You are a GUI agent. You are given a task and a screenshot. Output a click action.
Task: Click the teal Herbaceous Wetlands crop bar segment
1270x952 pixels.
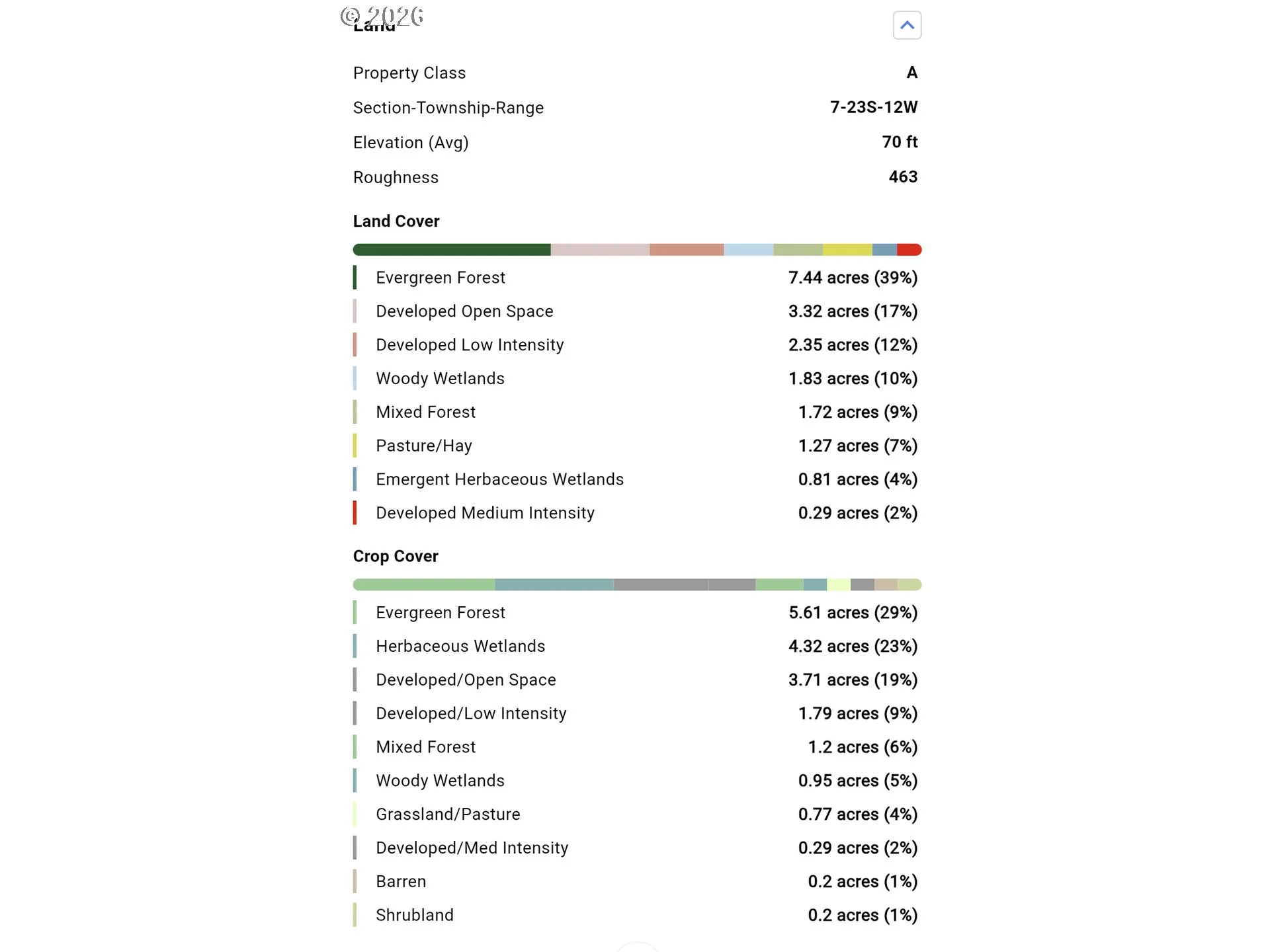(554, 584)
